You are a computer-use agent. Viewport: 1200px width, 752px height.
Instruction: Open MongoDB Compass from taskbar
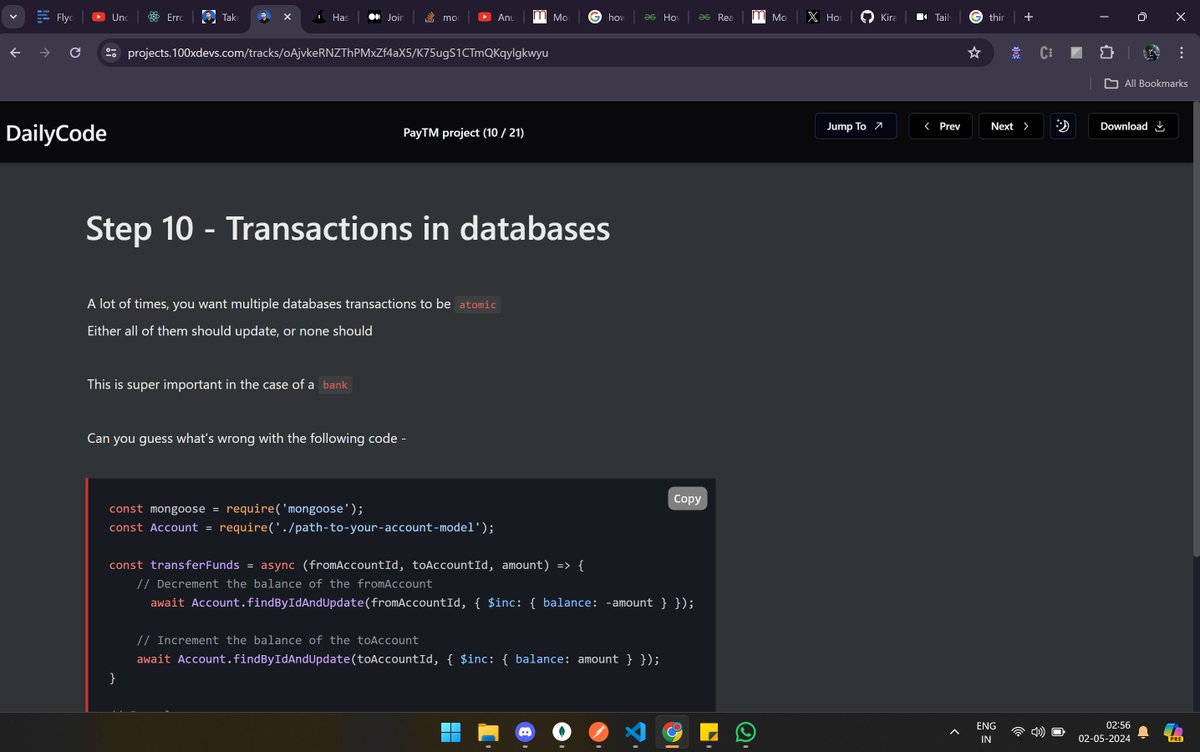(561, 732)
